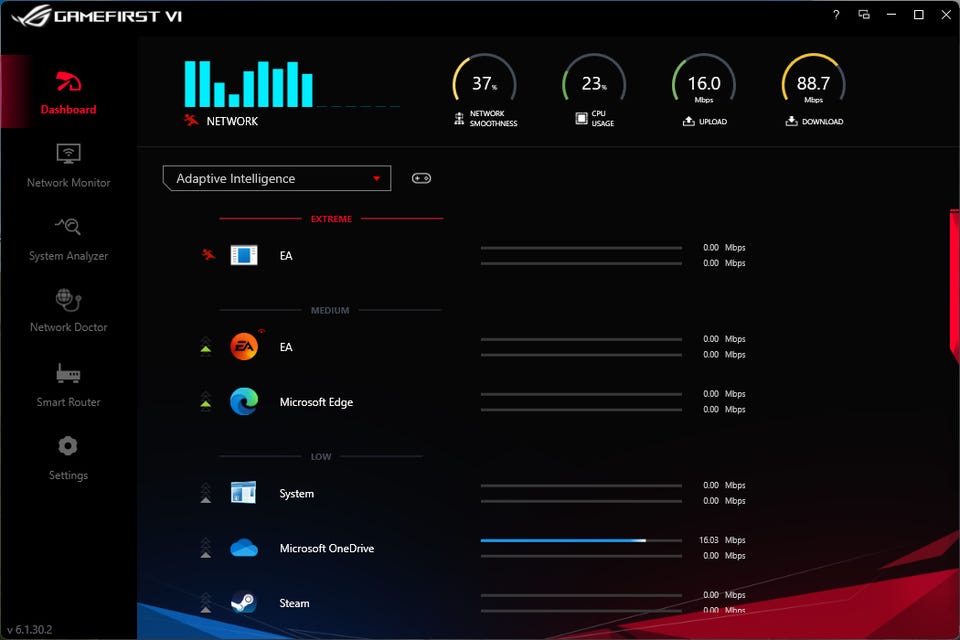Click the upload arrow icon
This screenshot has height=640, width=960.
pyautogui.click(x=689, y=121)
